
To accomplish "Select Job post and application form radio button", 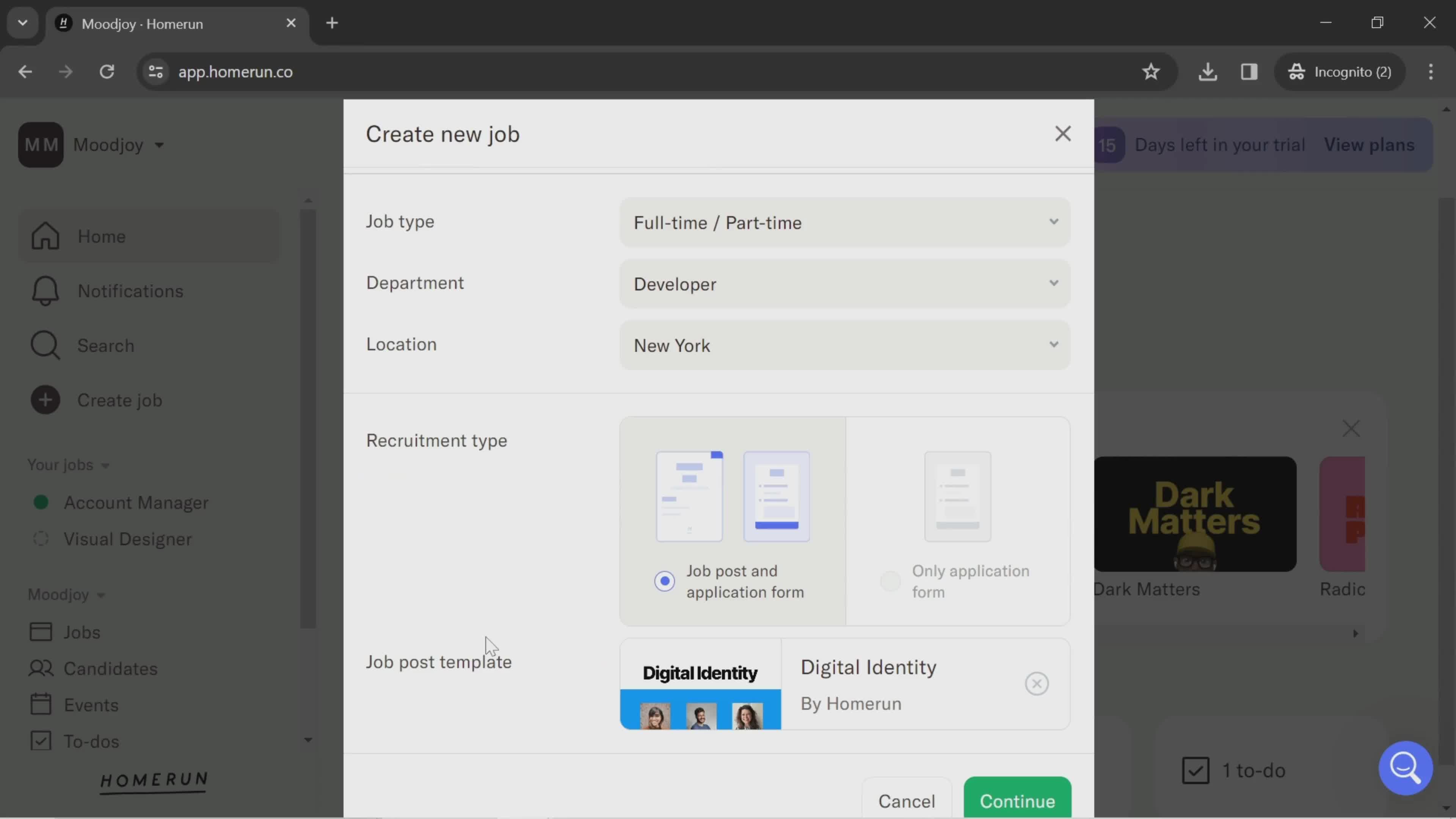I will 663,581.
